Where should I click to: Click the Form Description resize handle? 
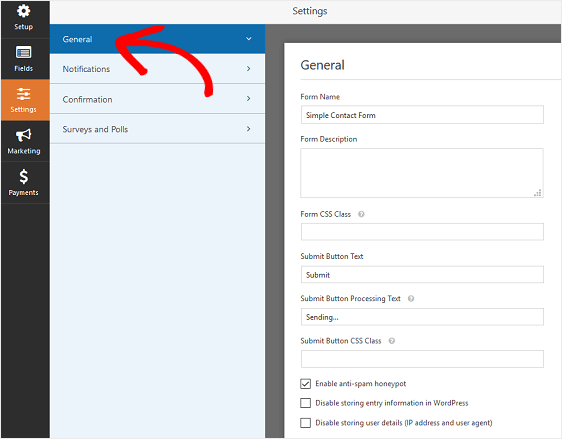pos(538,193)
